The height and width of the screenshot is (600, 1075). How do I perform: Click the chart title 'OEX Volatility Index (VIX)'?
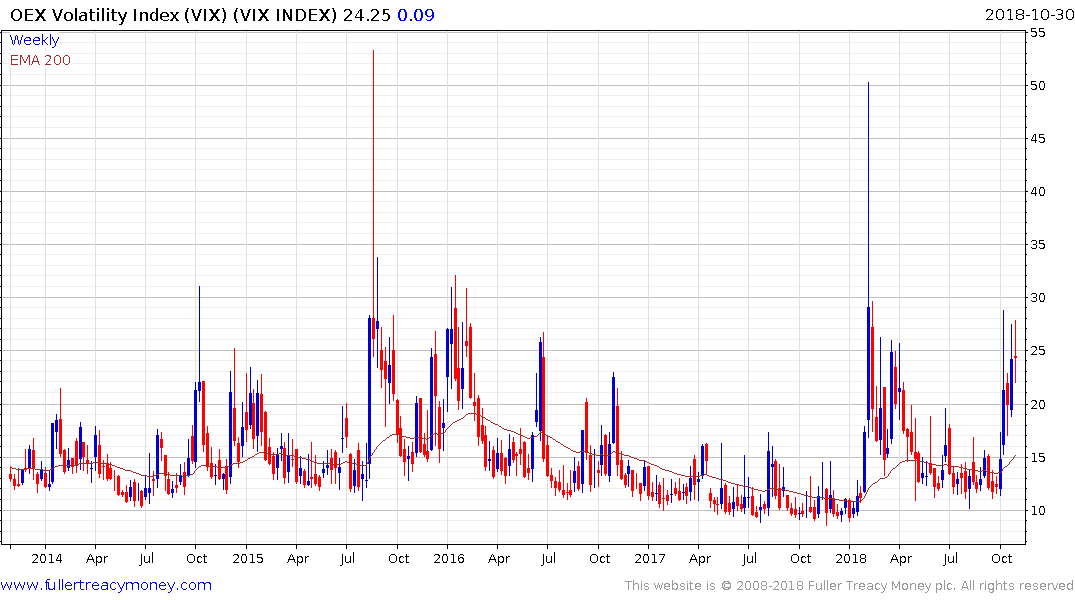118,15
